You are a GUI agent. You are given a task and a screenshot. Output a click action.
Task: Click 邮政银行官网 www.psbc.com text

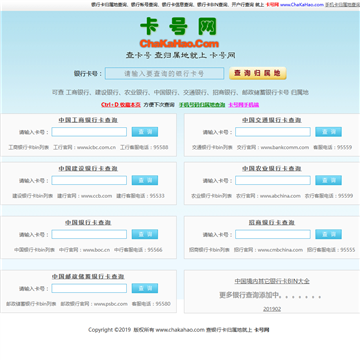coord(94,304)
